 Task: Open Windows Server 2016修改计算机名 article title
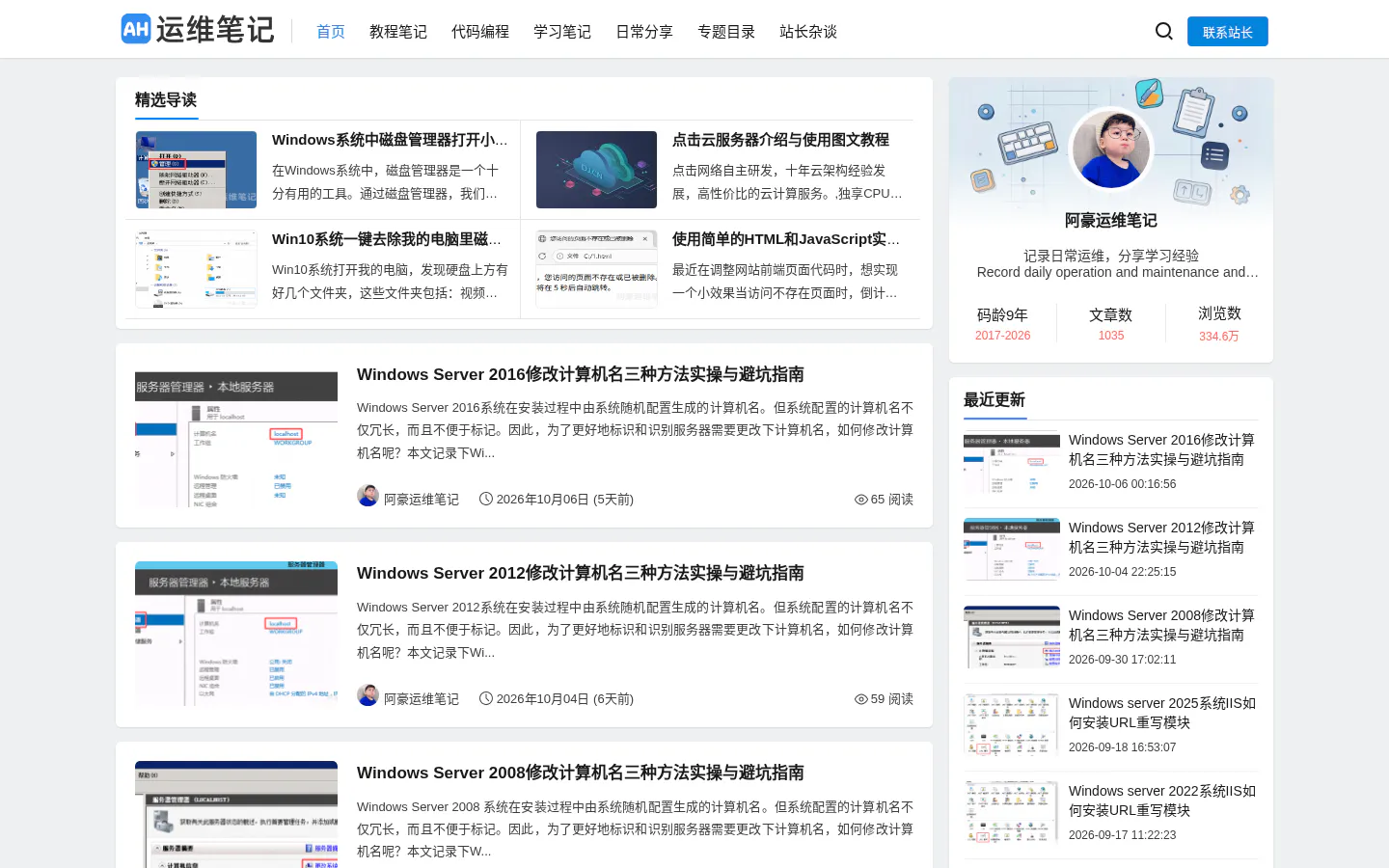pos(581,374)
